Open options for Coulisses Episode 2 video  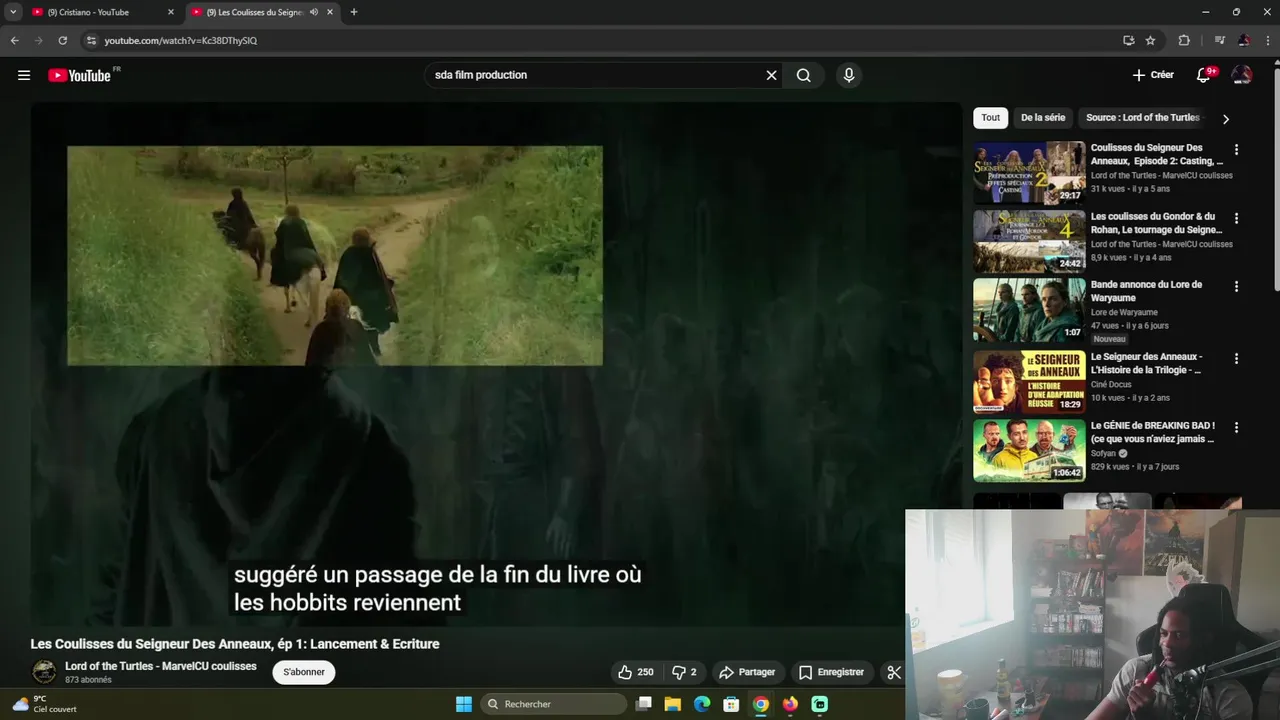[1236, 150]
